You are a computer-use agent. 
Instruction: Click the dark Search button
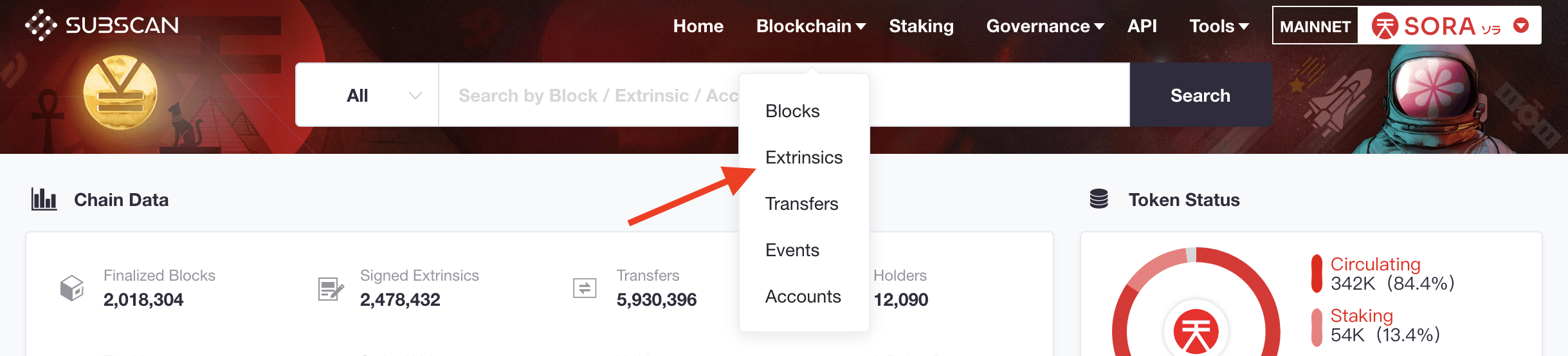click(x=1201, y=95)
